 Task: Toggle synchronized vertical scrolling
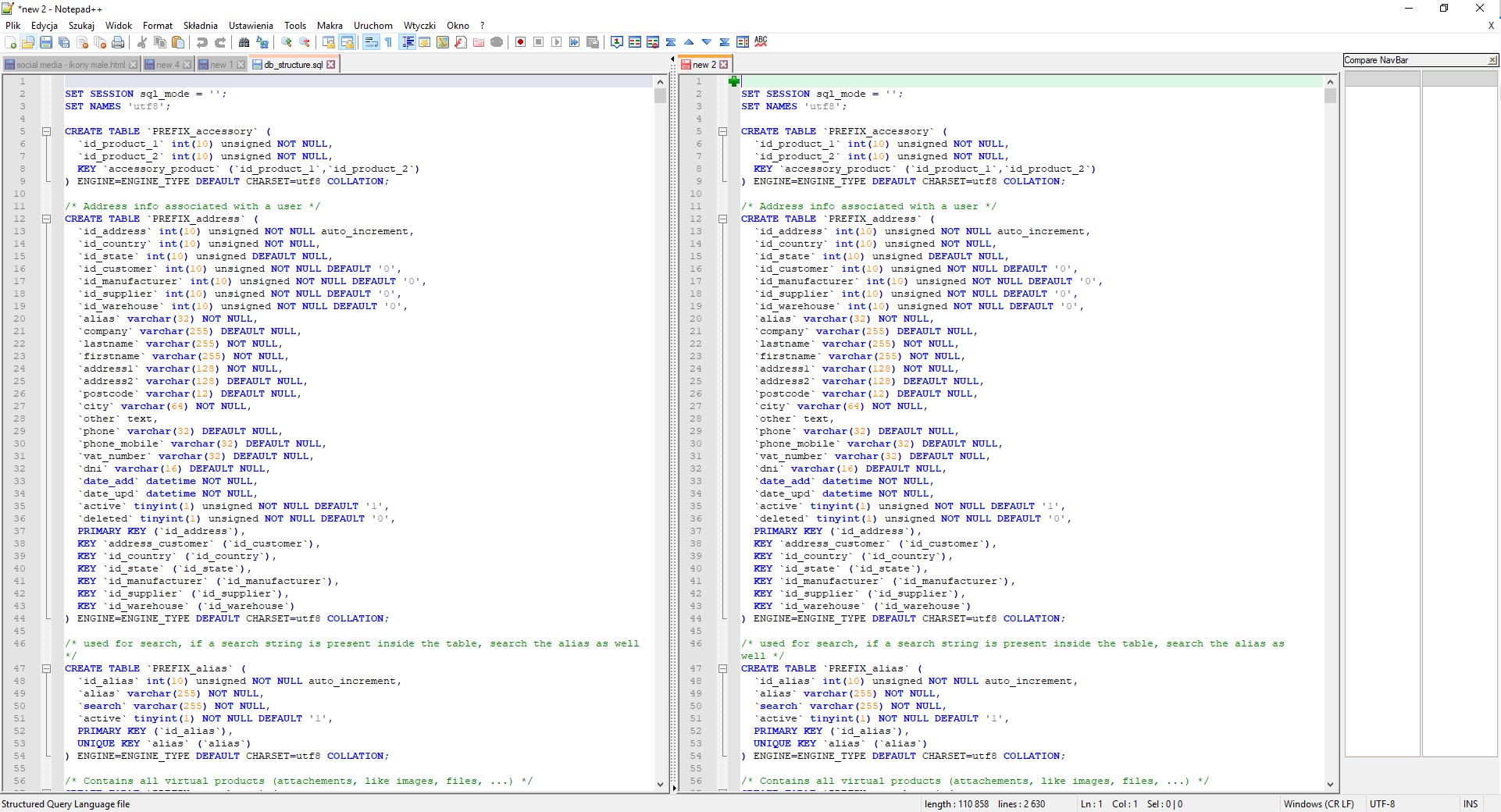329,42
